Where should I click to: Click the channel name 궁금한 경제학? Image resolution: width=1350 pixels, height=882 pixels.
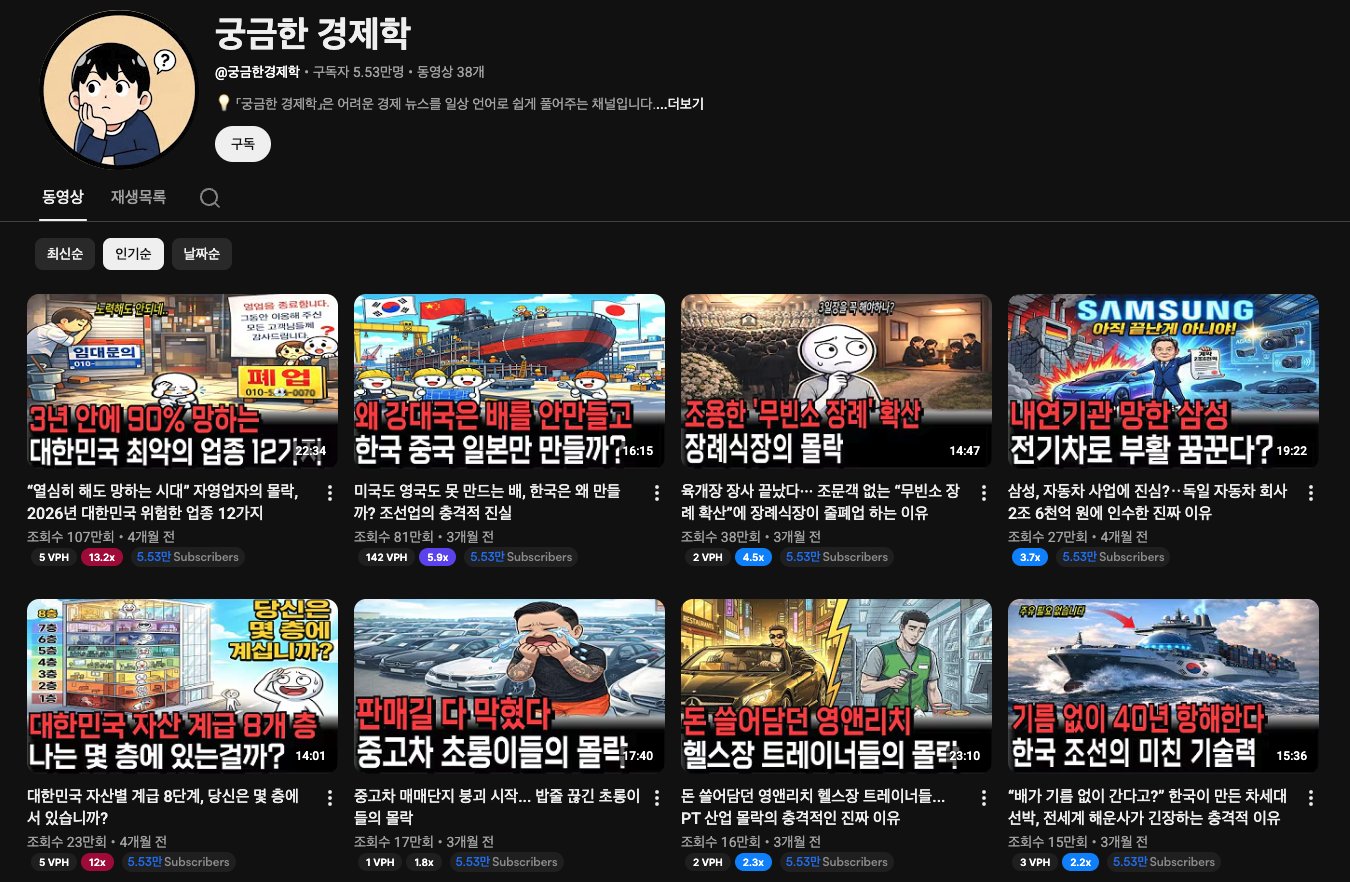[312, 35]
